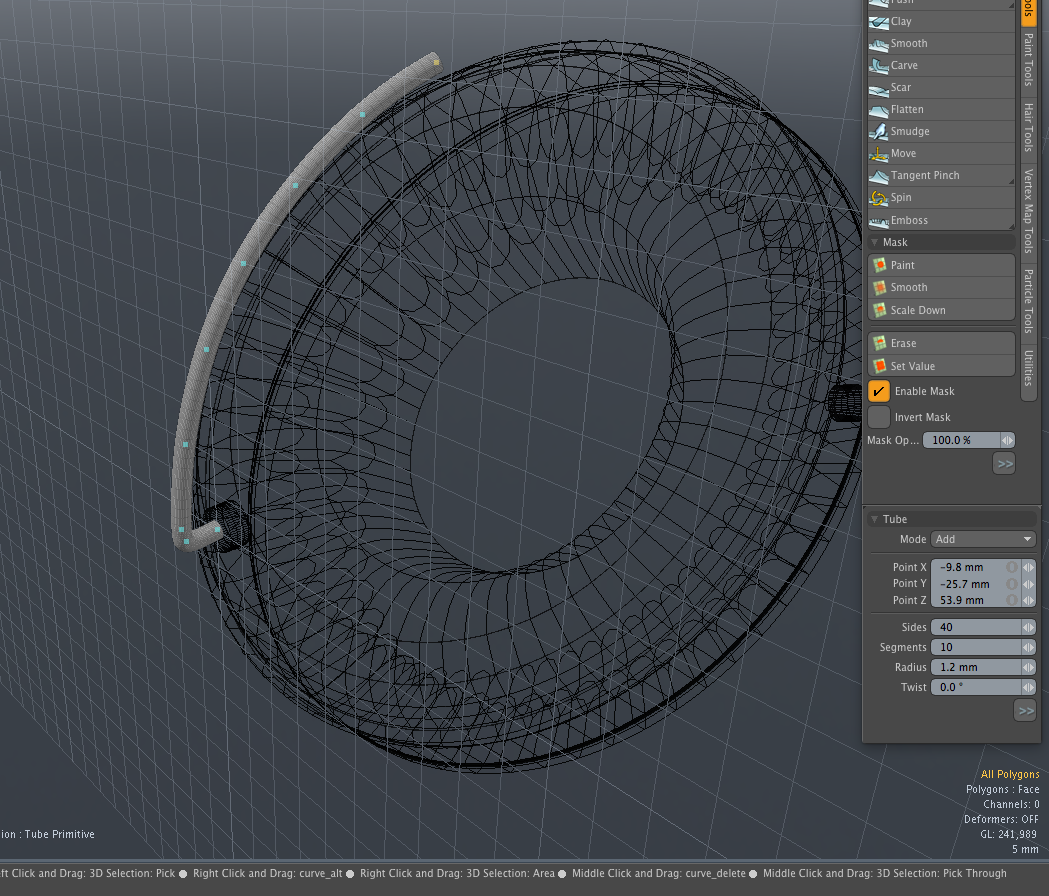Click the Radius stepper arrows
The image size is (1049, 896).
(1029, 668)
